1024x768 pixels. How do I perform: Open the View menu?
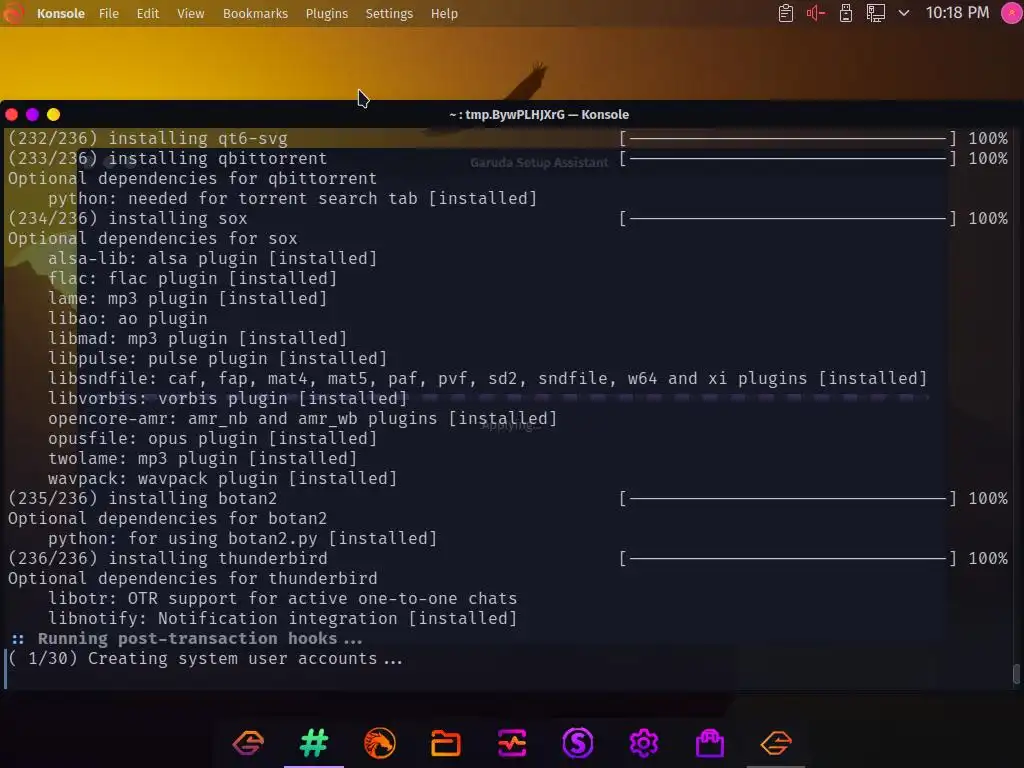click(x=191, y=14)
